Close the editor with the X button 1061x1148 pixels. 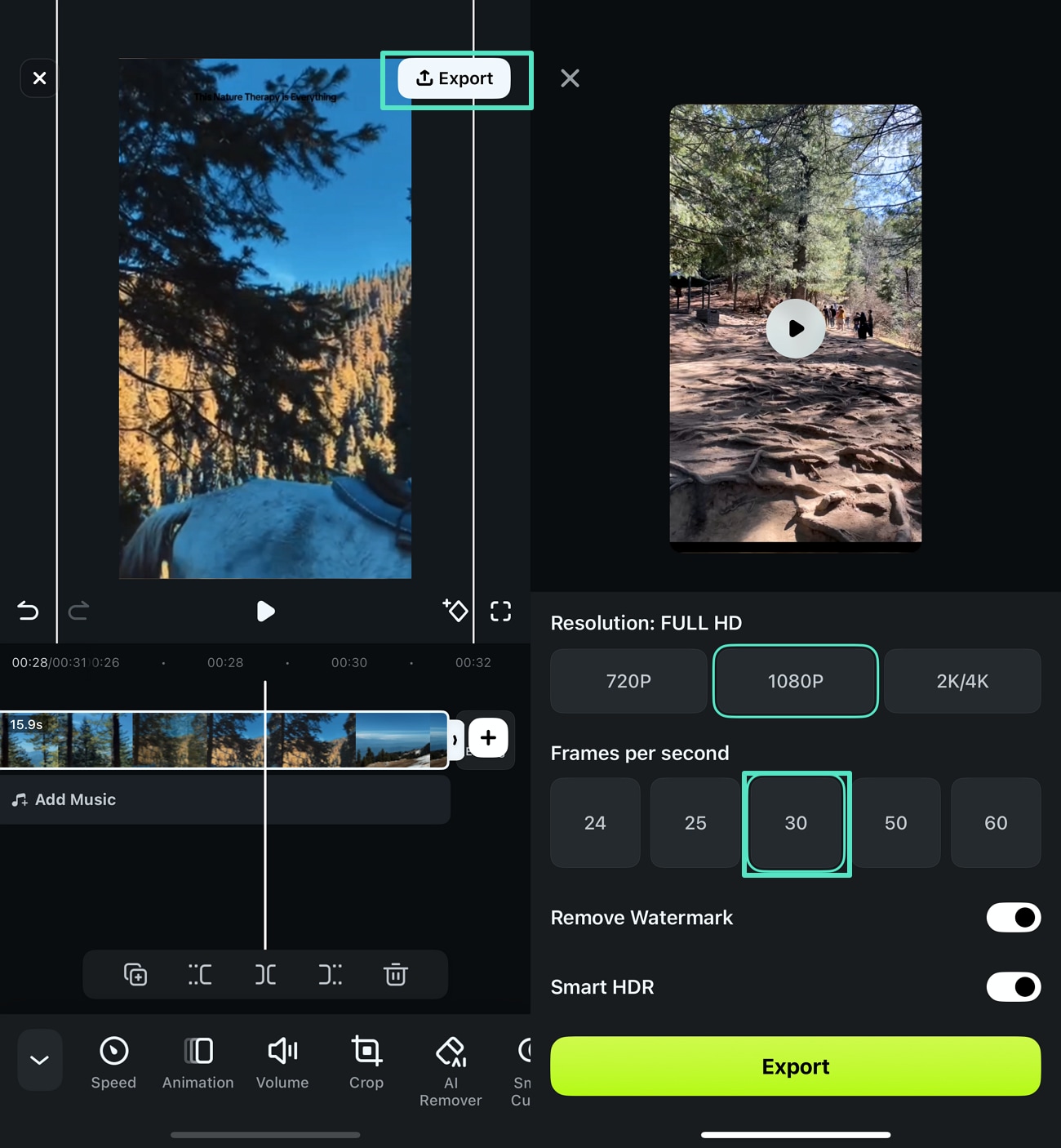39,78
